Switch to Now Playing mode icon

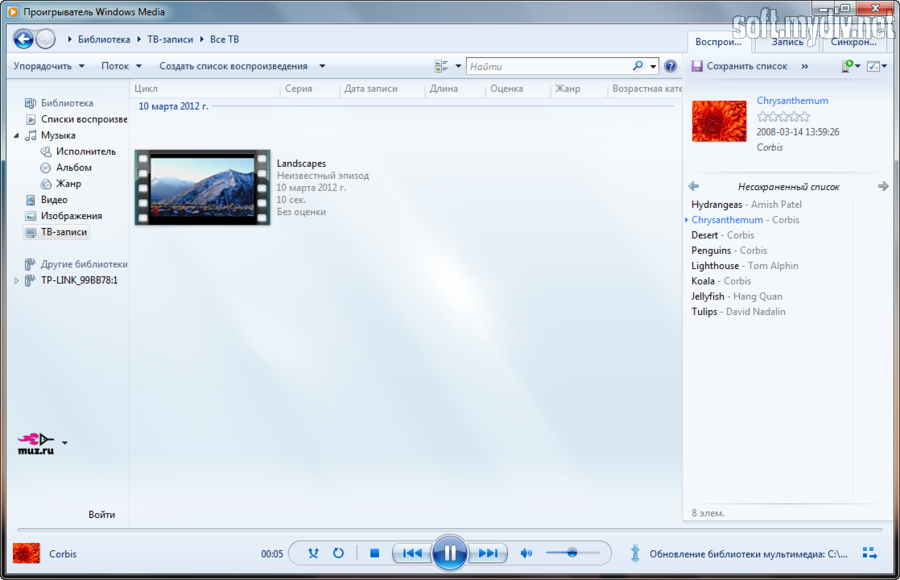tap(870, 553)
